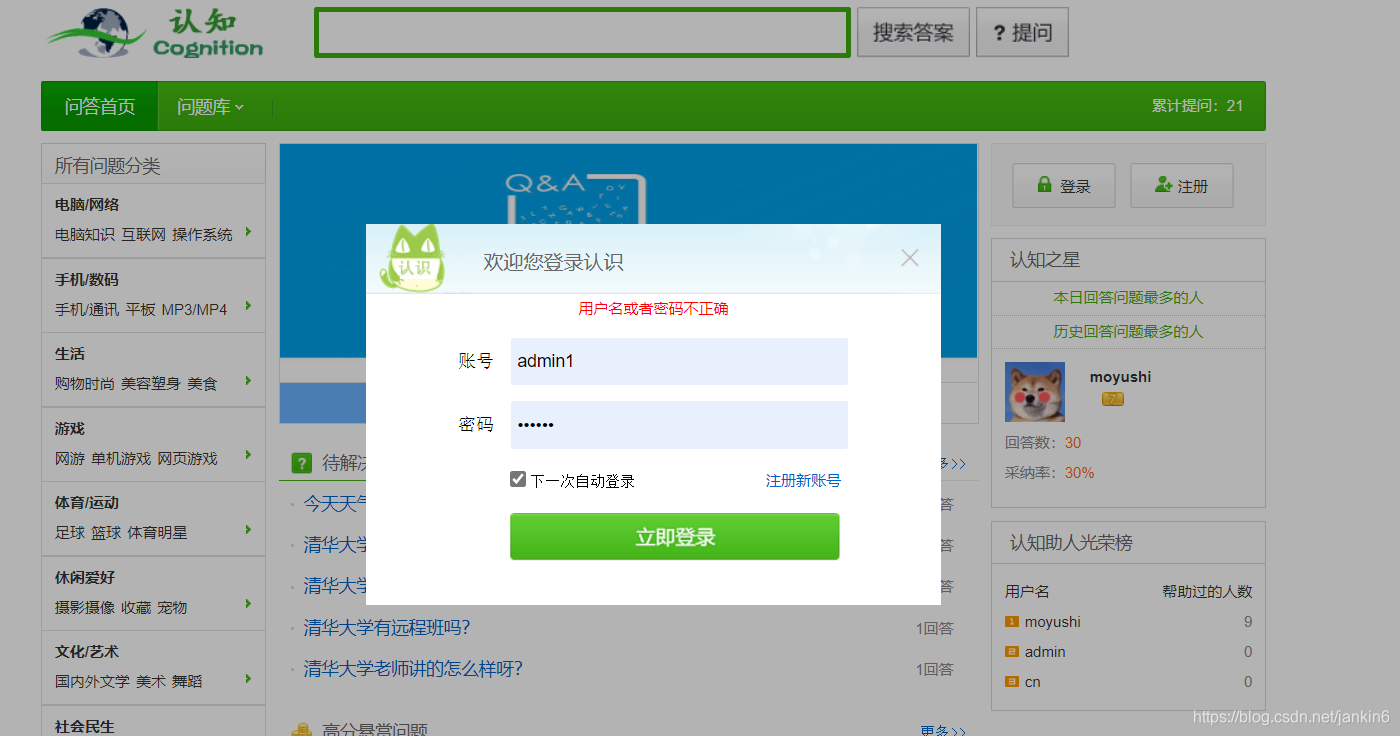The width and height of the screenshot is (1400, 736).
Task: Open 手机/通讯 subcategory link
Action: (x=87, y=310)
